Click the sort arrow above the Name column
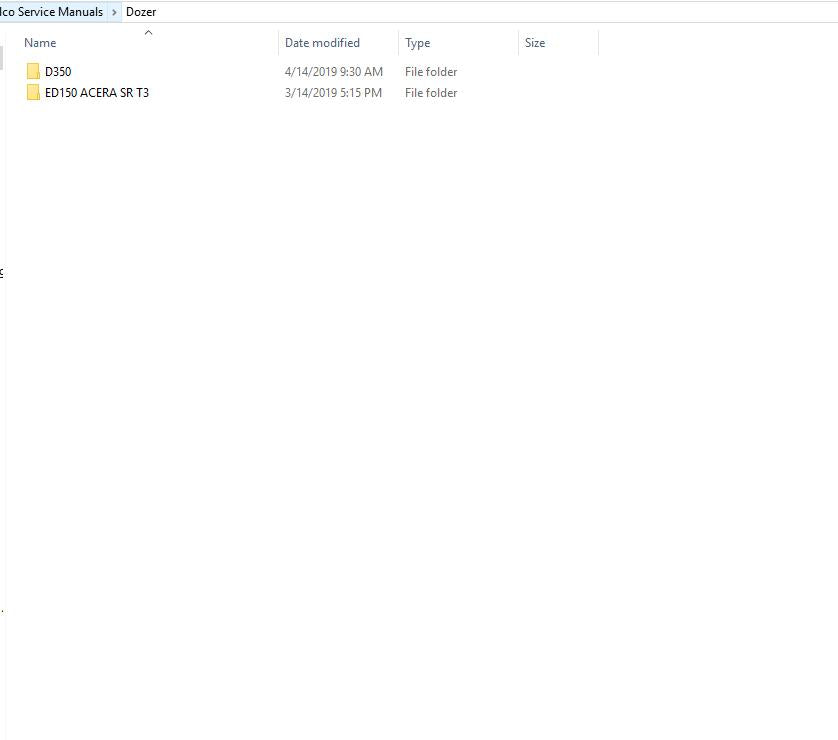 [148, 33]
